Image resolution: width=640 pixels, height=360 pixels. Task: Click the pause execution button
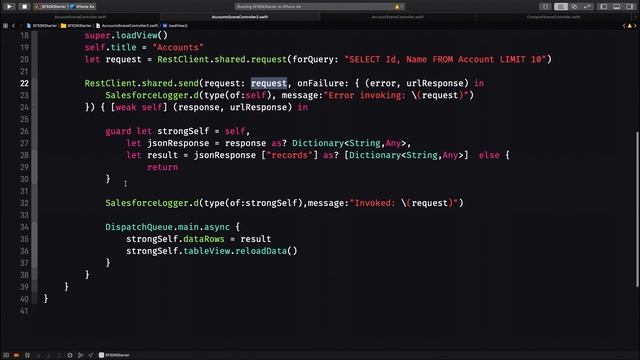tap(27, 355)
